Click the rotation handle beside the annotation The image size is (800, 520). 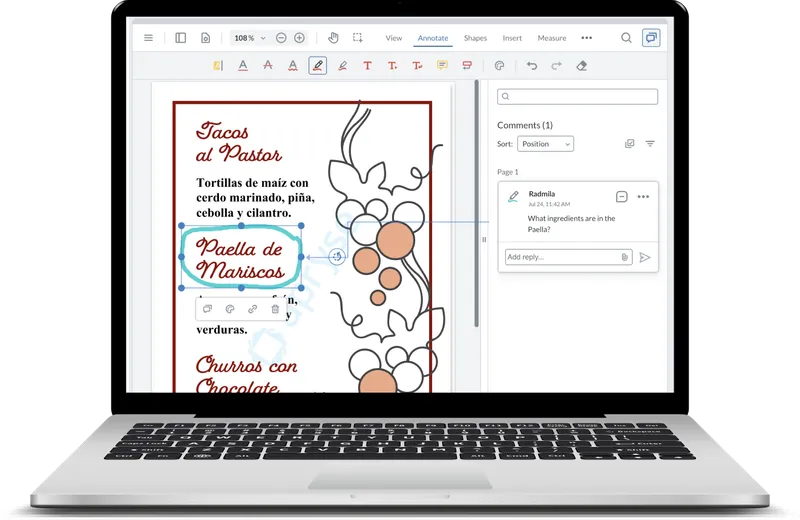[337, 257]
